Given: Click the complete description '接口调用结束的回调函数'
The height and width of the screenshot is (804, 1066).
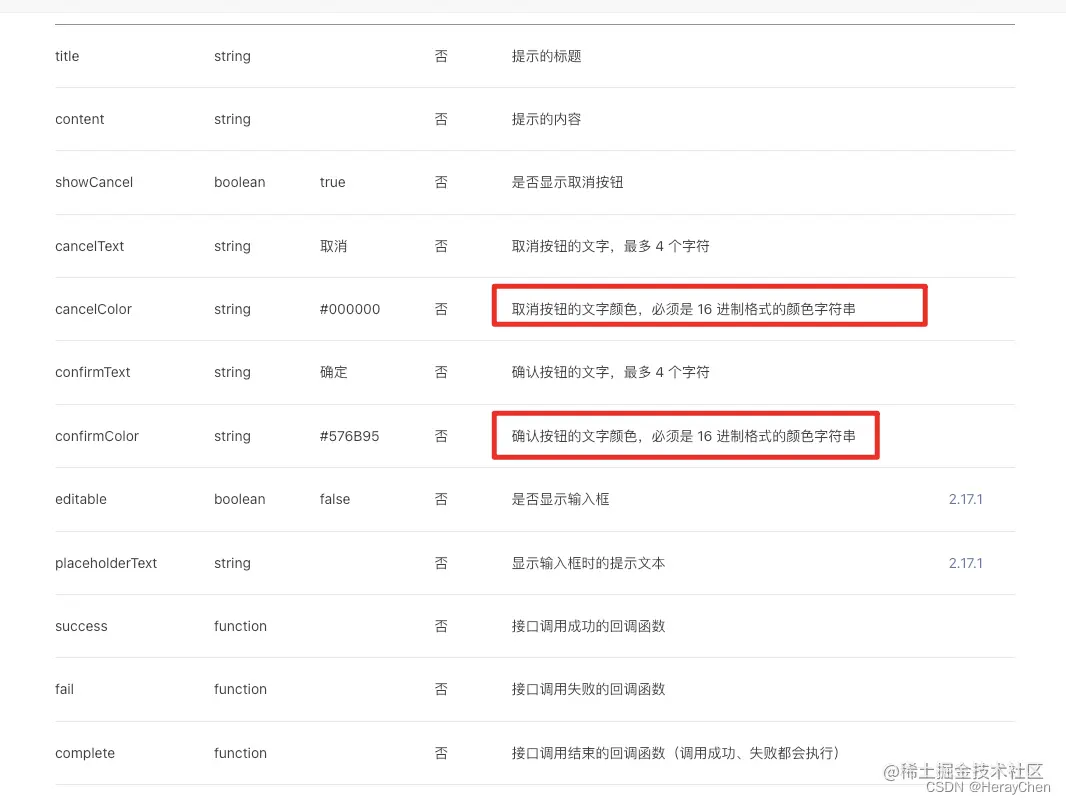Looking at the screenshot, I should 588,754.
